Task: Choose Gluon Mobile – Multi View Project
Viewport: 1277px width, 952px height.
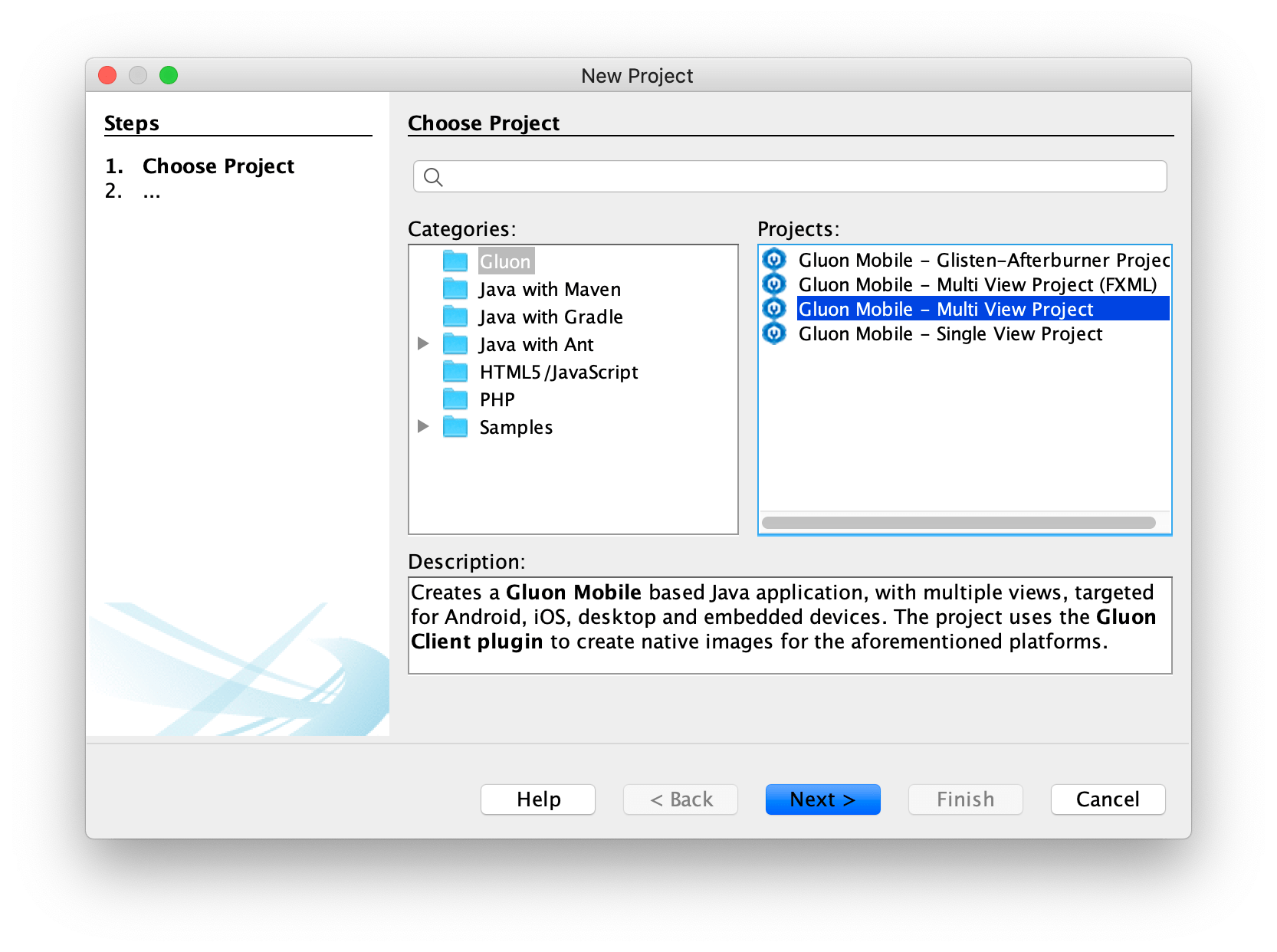Action: click(983, 309)
